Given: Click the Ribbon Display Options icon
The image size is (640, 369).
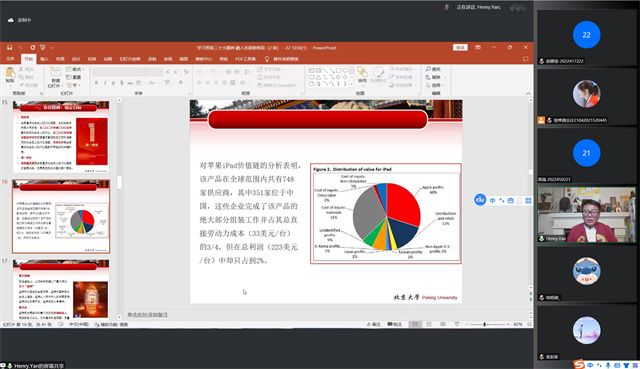Looking at the screenshot, I should 478,48.
